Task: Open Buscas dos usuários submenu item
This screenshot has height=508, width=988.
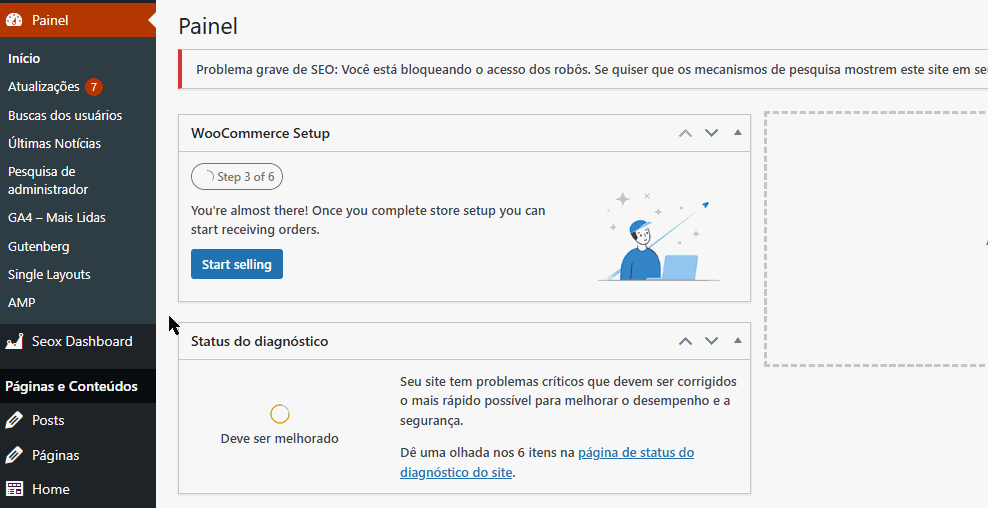Action: [65, 115]
